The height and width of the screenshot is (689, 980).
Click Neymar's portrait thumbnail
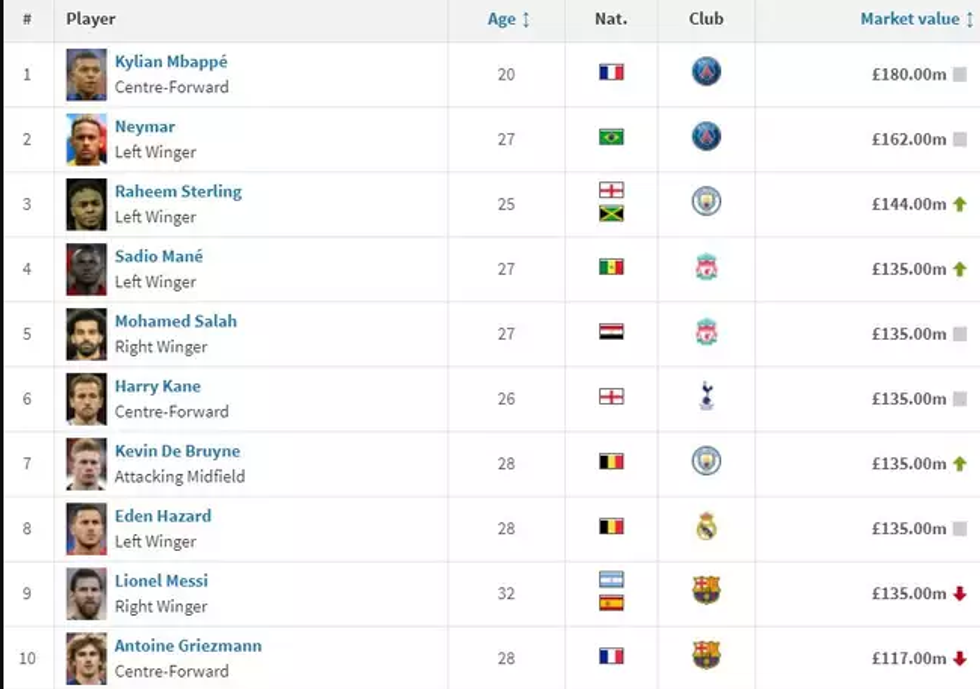(x=86, y=139)
